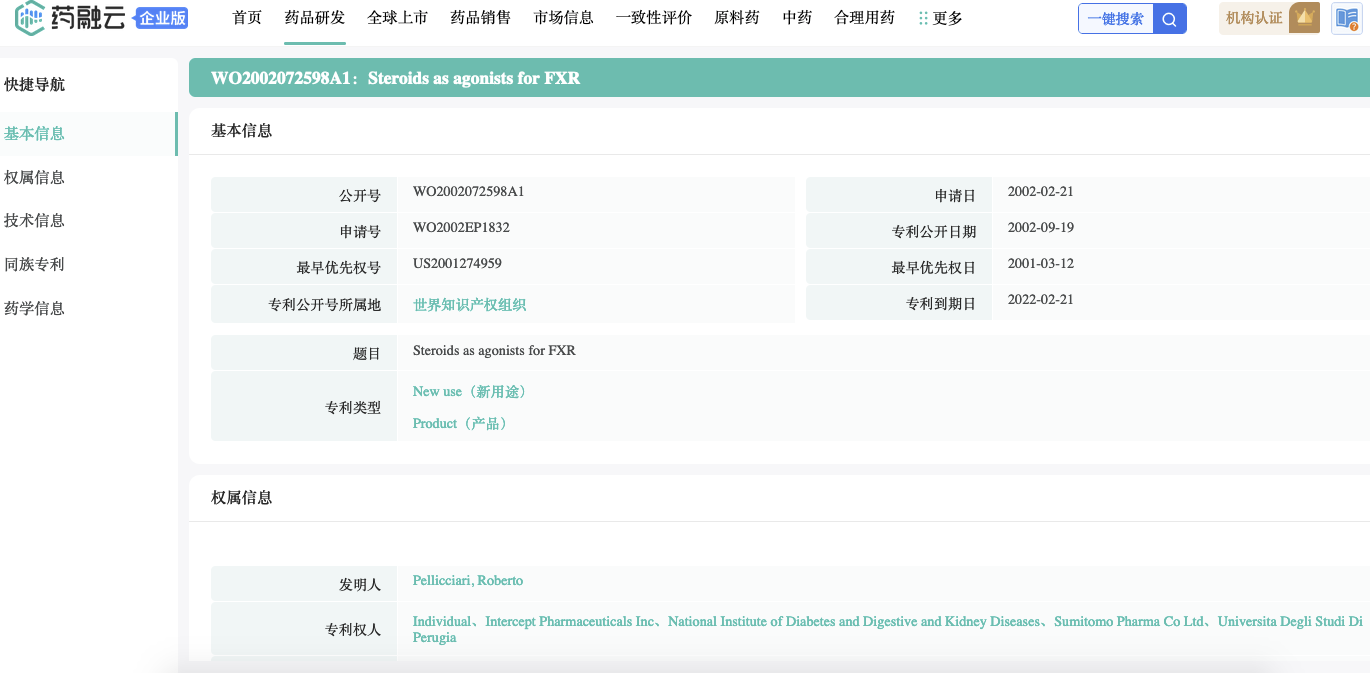Viewport: 1370px width, 673px height.
Task: Open the 中药 menu
Action: 797,18
